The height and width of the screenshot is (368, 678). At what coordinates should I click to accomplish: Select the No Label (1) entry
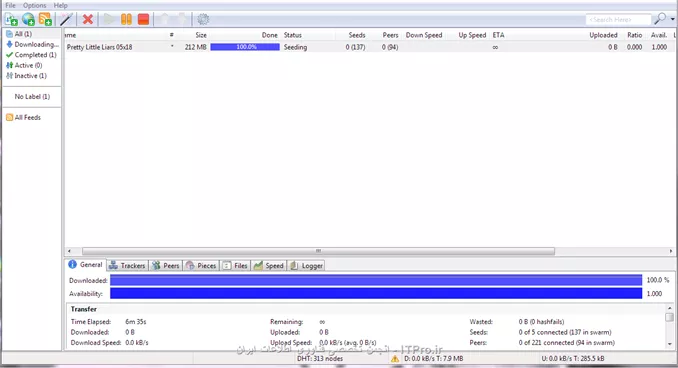click(x=32, y=96)
